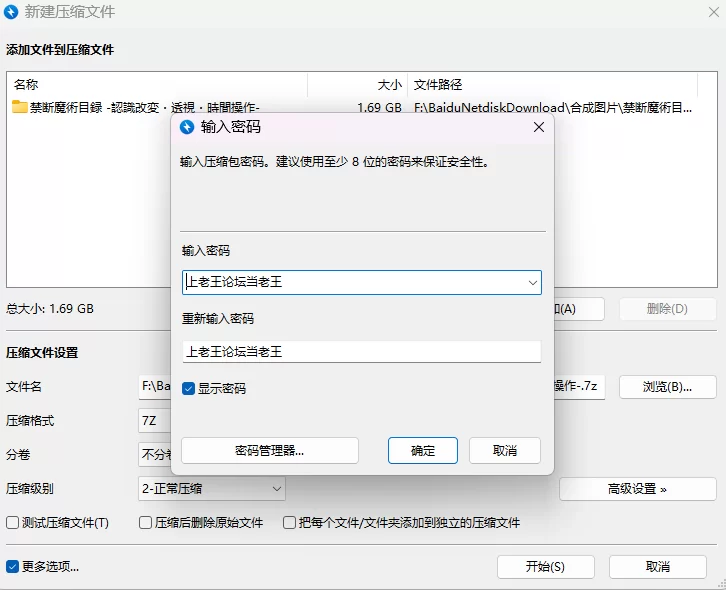Enable 测试压缩文件(T) option
726x590 pixels.
13,523
